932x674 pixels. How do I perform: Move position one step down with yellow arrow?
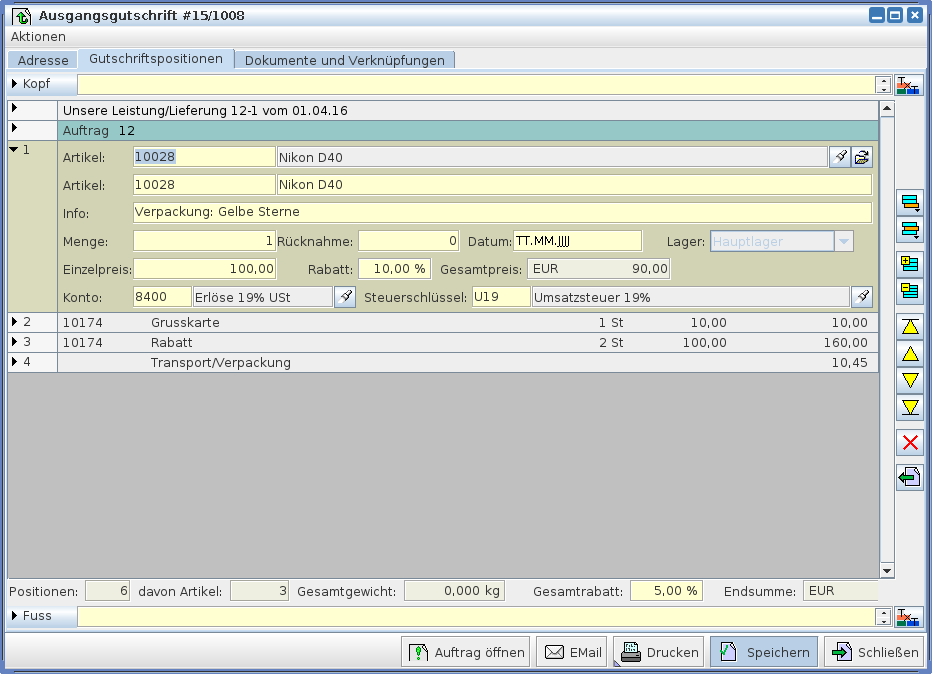(910, 380)
